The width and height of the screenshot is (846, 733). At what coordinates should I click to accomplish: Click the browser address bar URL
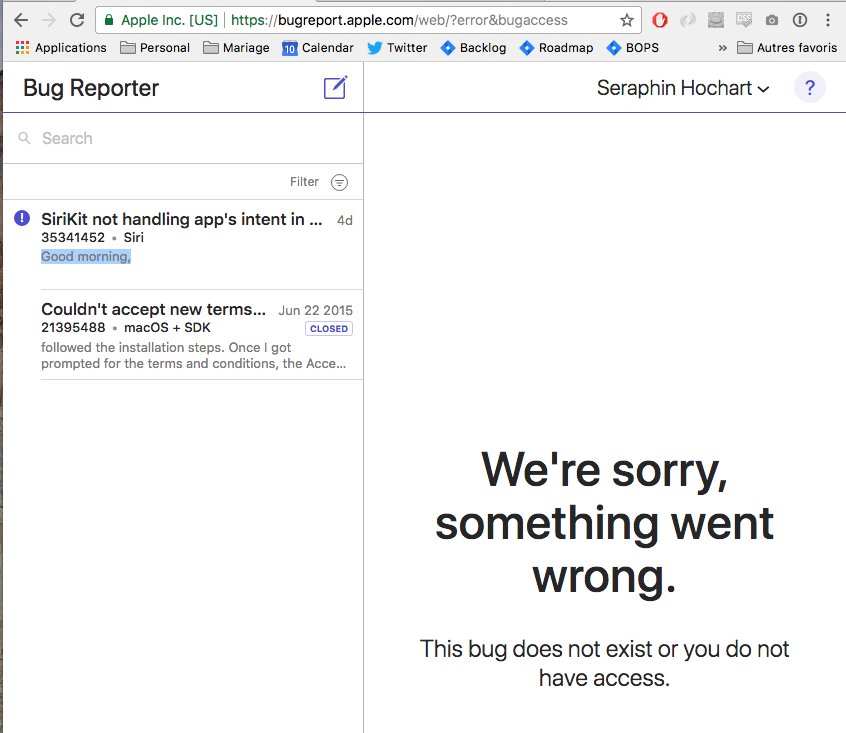399,20
